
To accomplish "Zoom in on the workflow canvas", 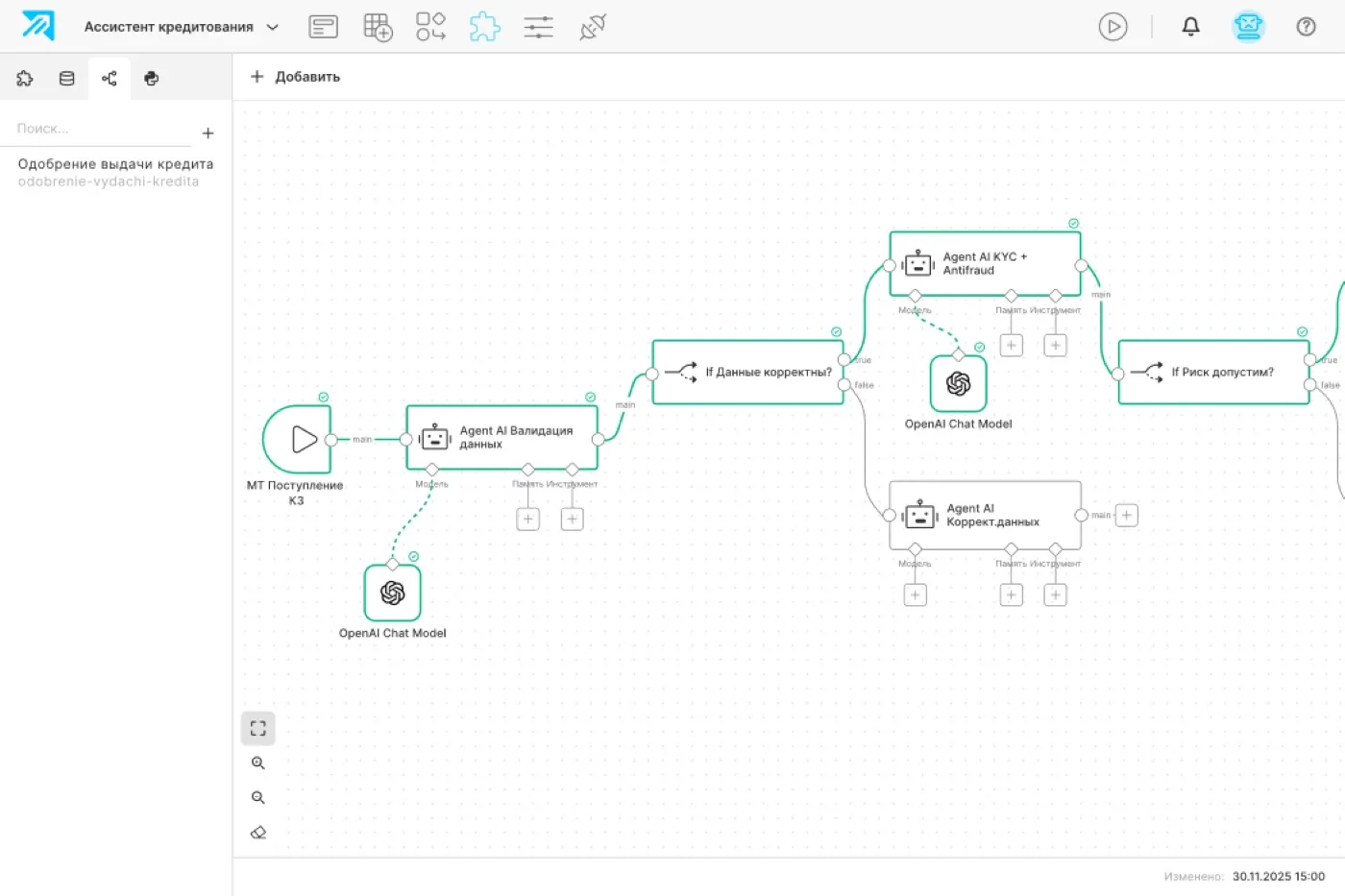I will point(257,763).
